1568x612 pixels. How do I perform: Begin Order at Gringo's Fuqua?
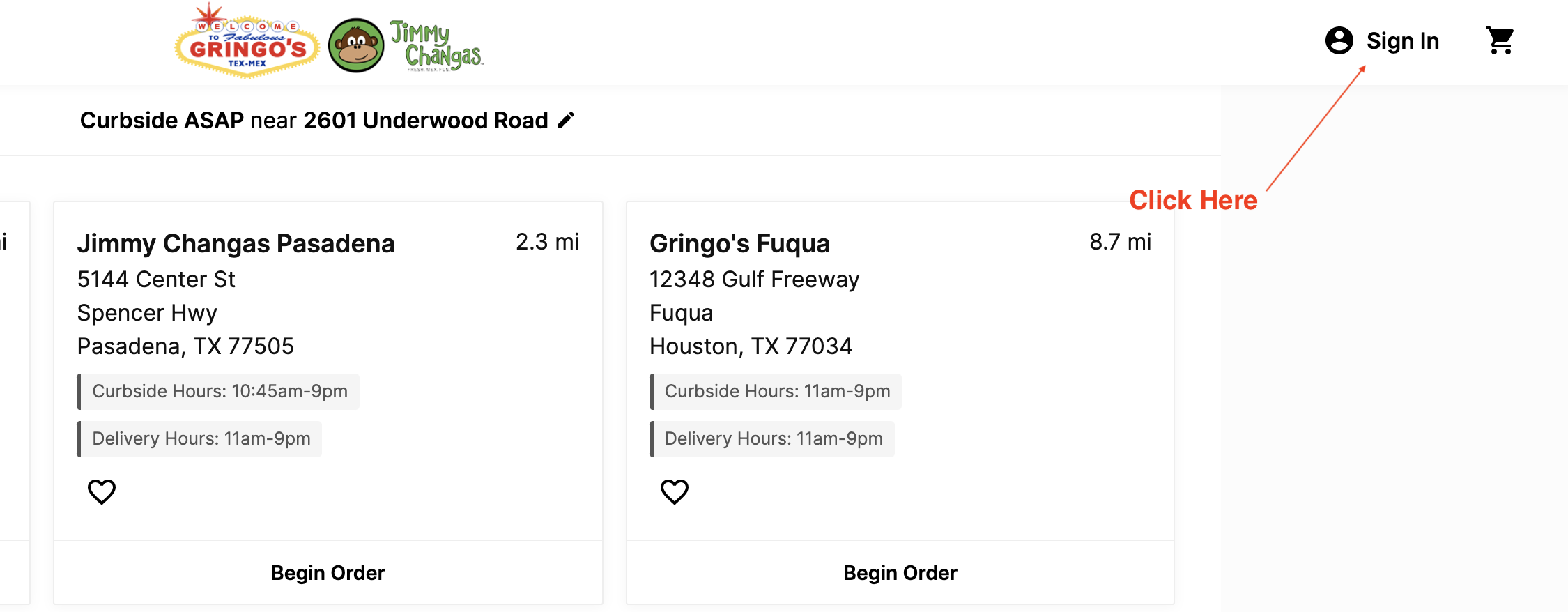pos(900,573)
